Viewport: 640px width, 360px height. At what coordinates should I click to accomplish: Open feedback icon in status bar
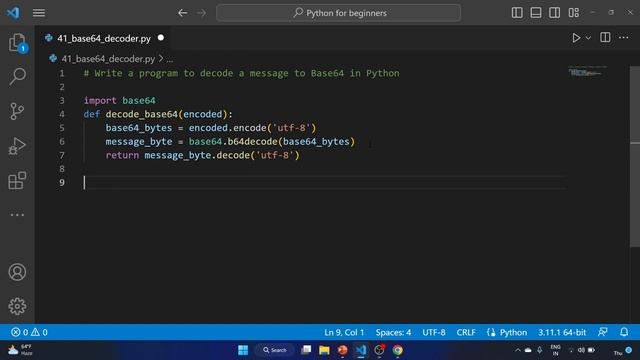click(x=602, y=332)
